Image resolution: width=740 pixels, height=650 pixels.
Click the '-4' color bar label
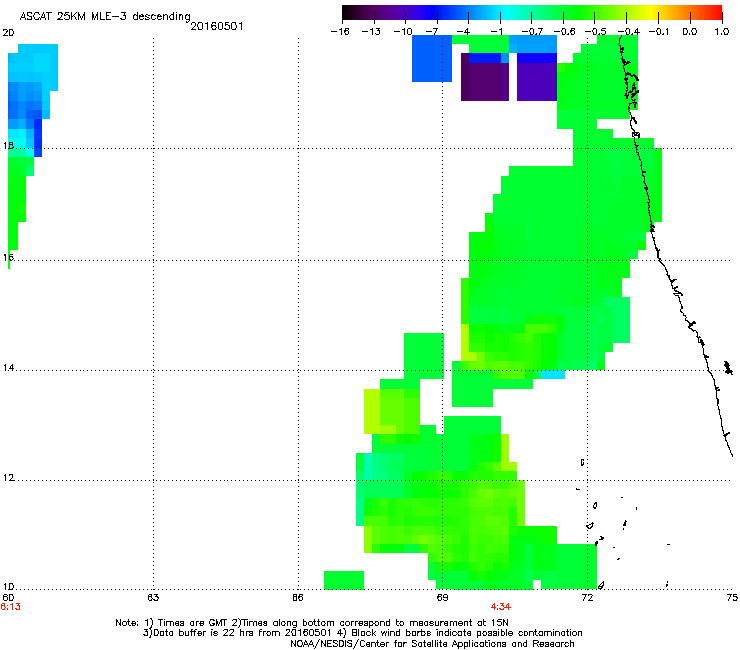tap(463, 32)
